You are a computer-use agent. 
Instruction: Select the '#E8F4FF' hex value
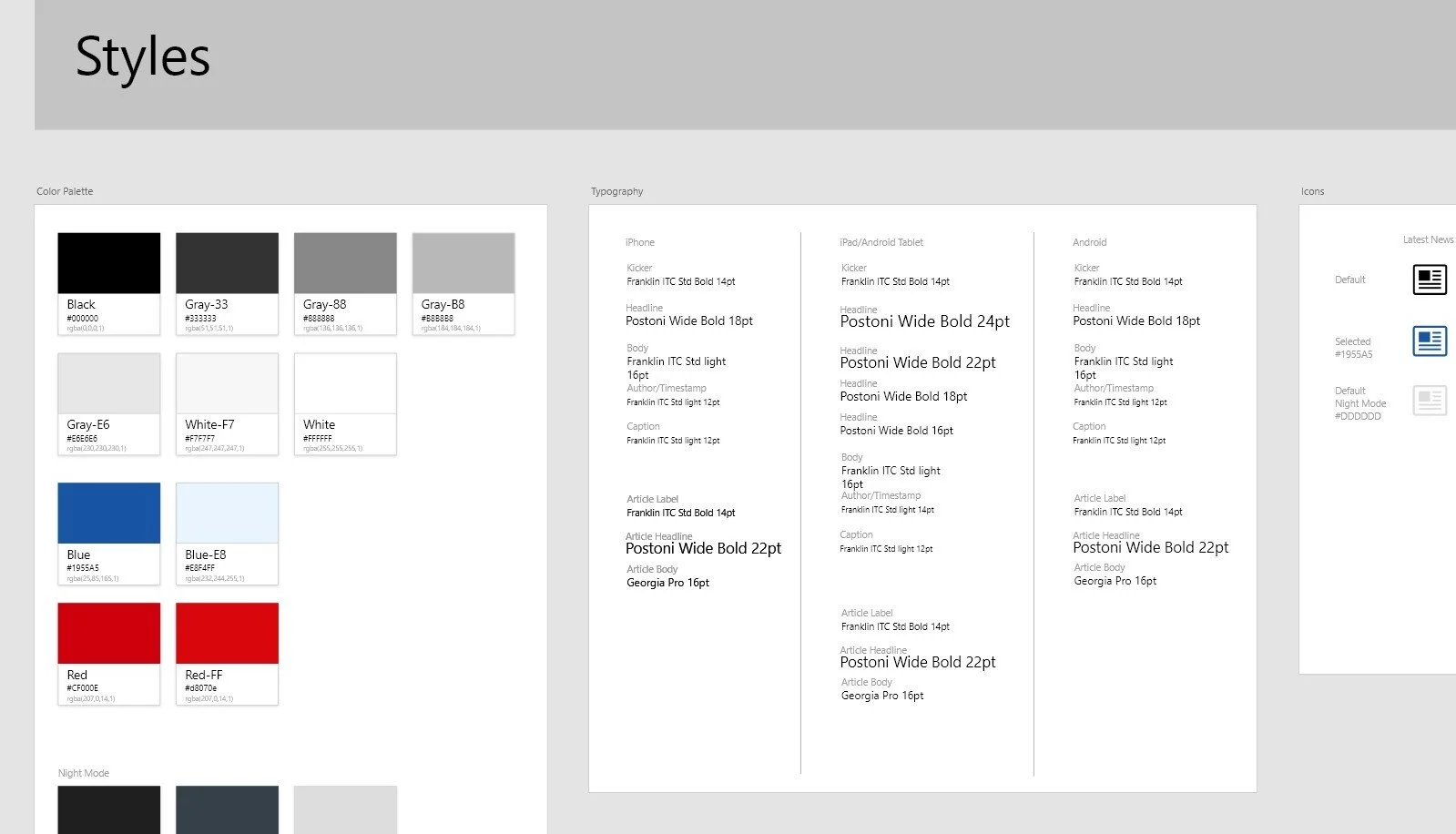coord(199,568)
